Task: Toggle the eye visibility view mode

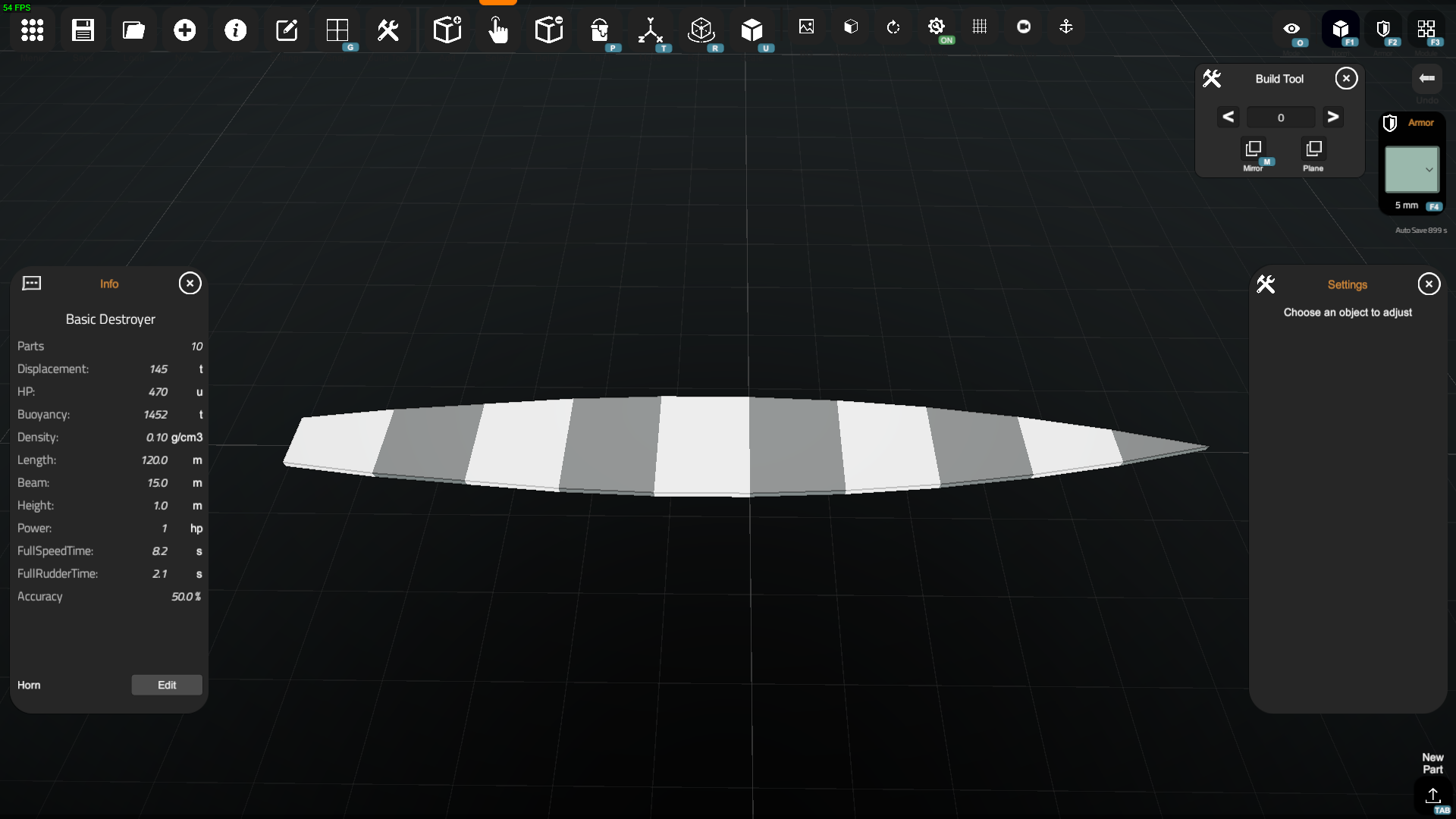Action: coord(1291,29)
